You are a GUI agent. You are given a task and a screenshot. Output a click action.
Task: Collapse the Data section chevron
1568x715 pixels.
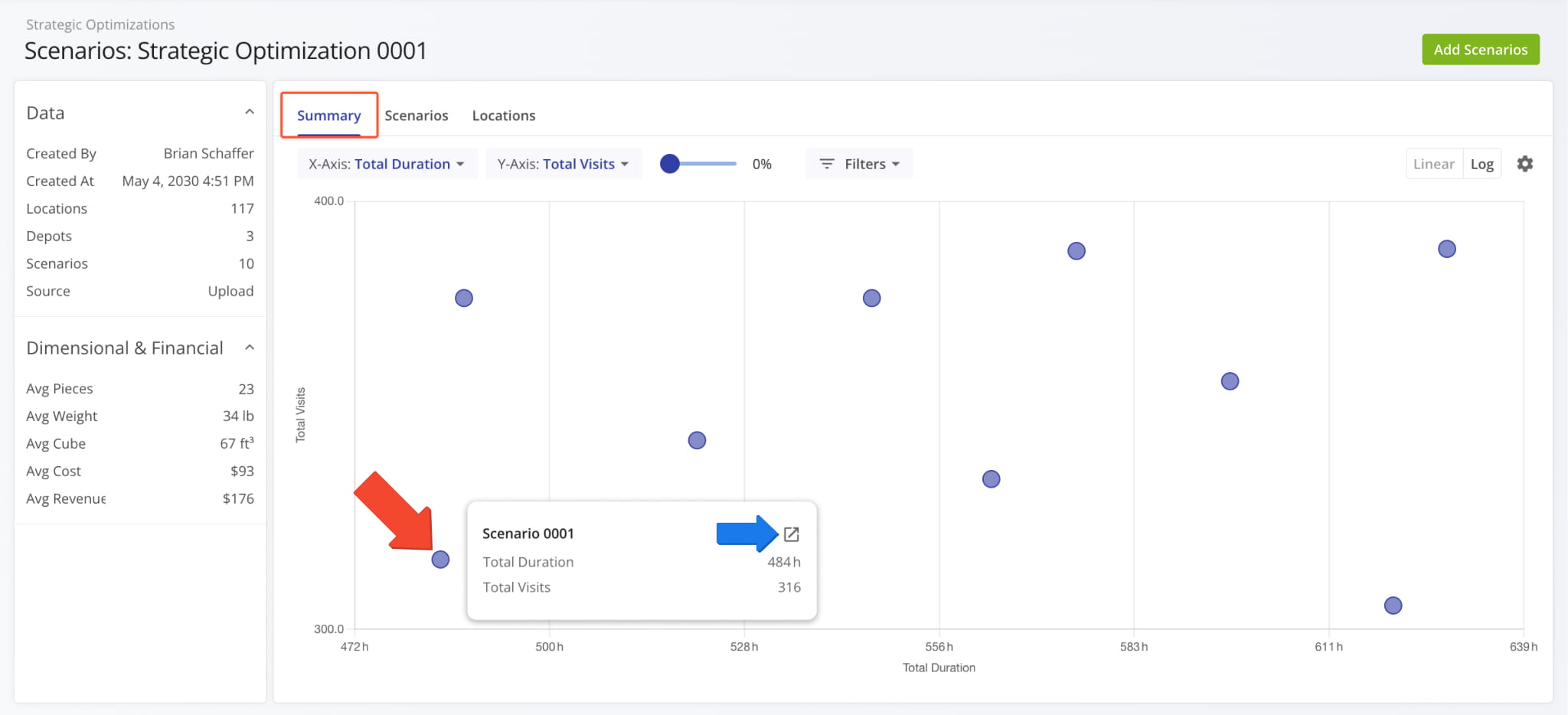tap(249, 113)
